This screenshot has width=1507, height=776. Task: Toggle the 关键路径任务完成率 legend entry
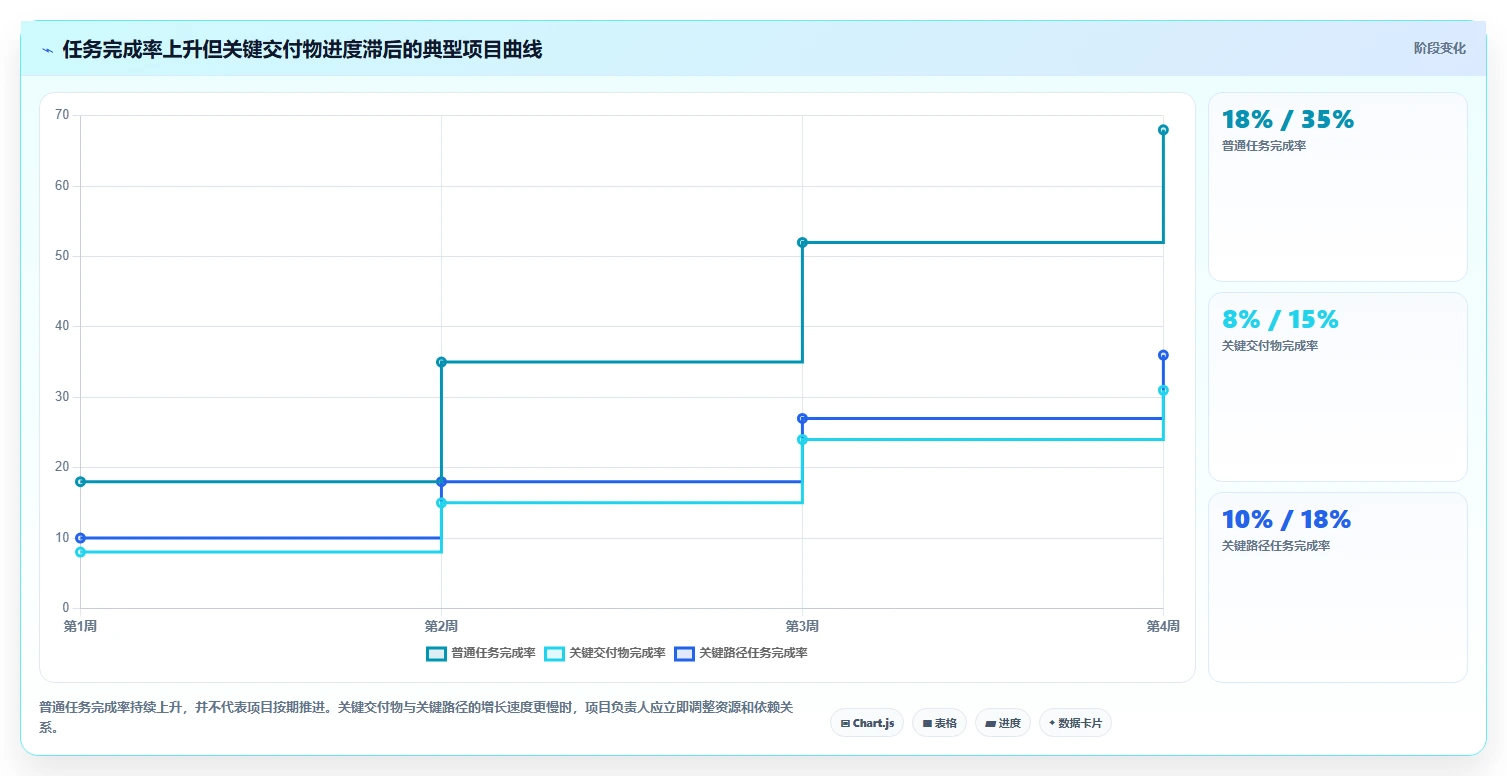(741, 653)
